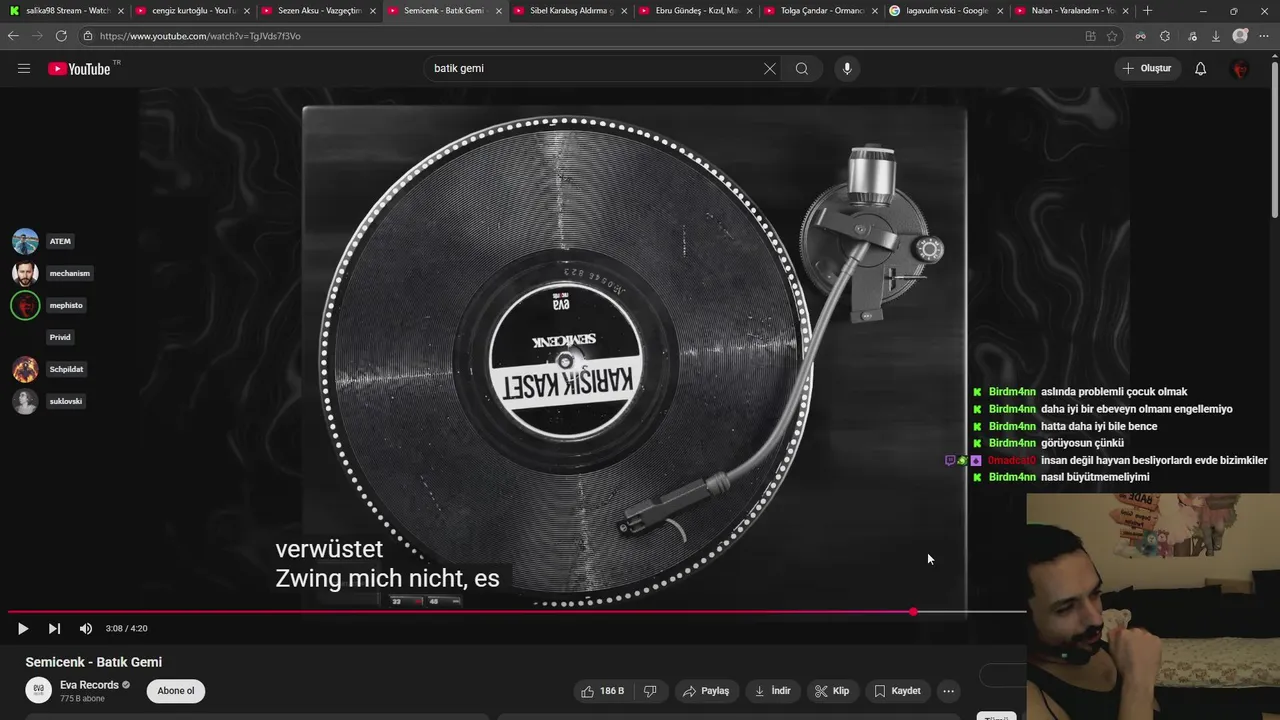Screen dimensions: 1280x720
Task: Open the browser extensions puzzle icon
Action: point(1165,36)
